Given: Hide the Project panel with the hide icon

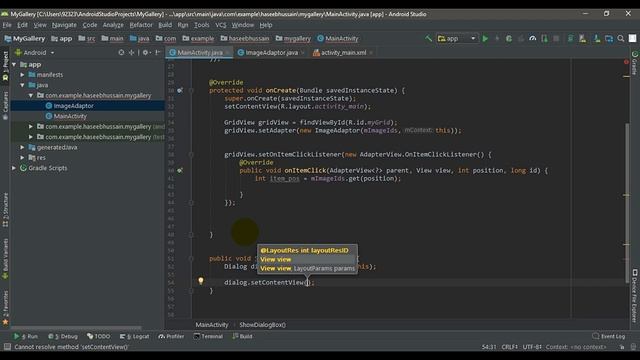Looking at the screenshot, I should click(x=158, y=53).
